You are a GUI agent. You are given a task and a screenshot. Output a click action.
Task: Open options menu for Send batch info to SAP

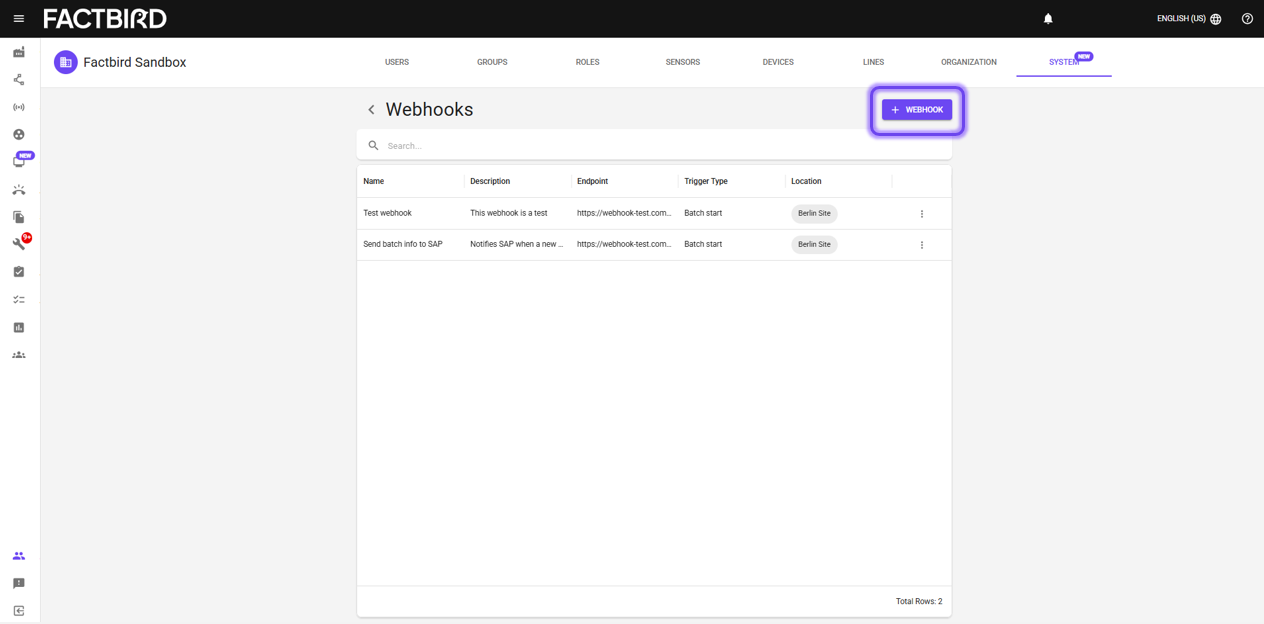(x=922, y=245)
